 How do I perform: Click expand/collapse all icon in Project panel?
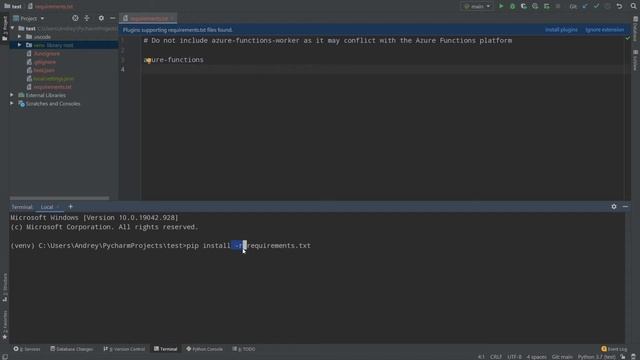point(87,18)
